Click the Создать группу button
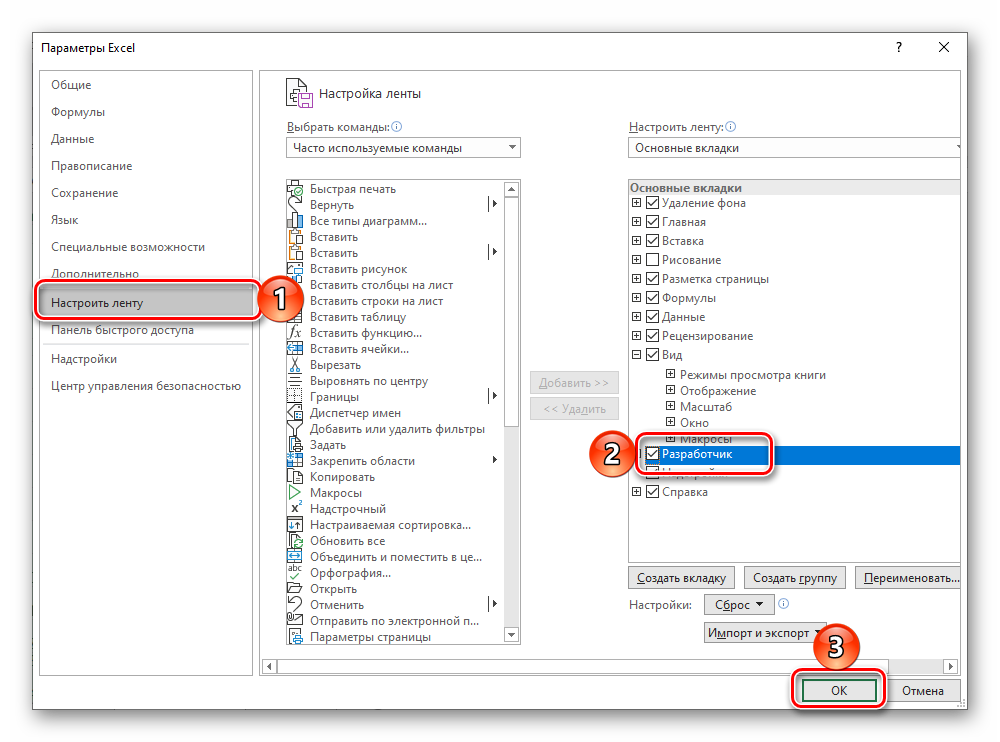 coord(795,578)
